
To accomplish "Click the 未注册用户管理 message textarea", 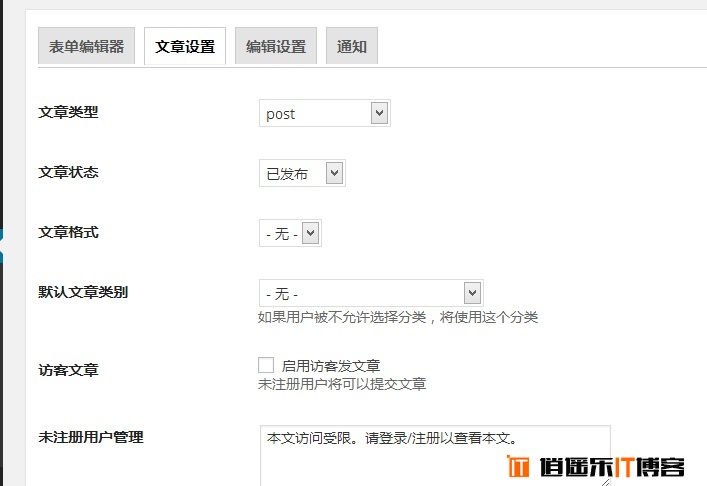I will coord(435,455).
